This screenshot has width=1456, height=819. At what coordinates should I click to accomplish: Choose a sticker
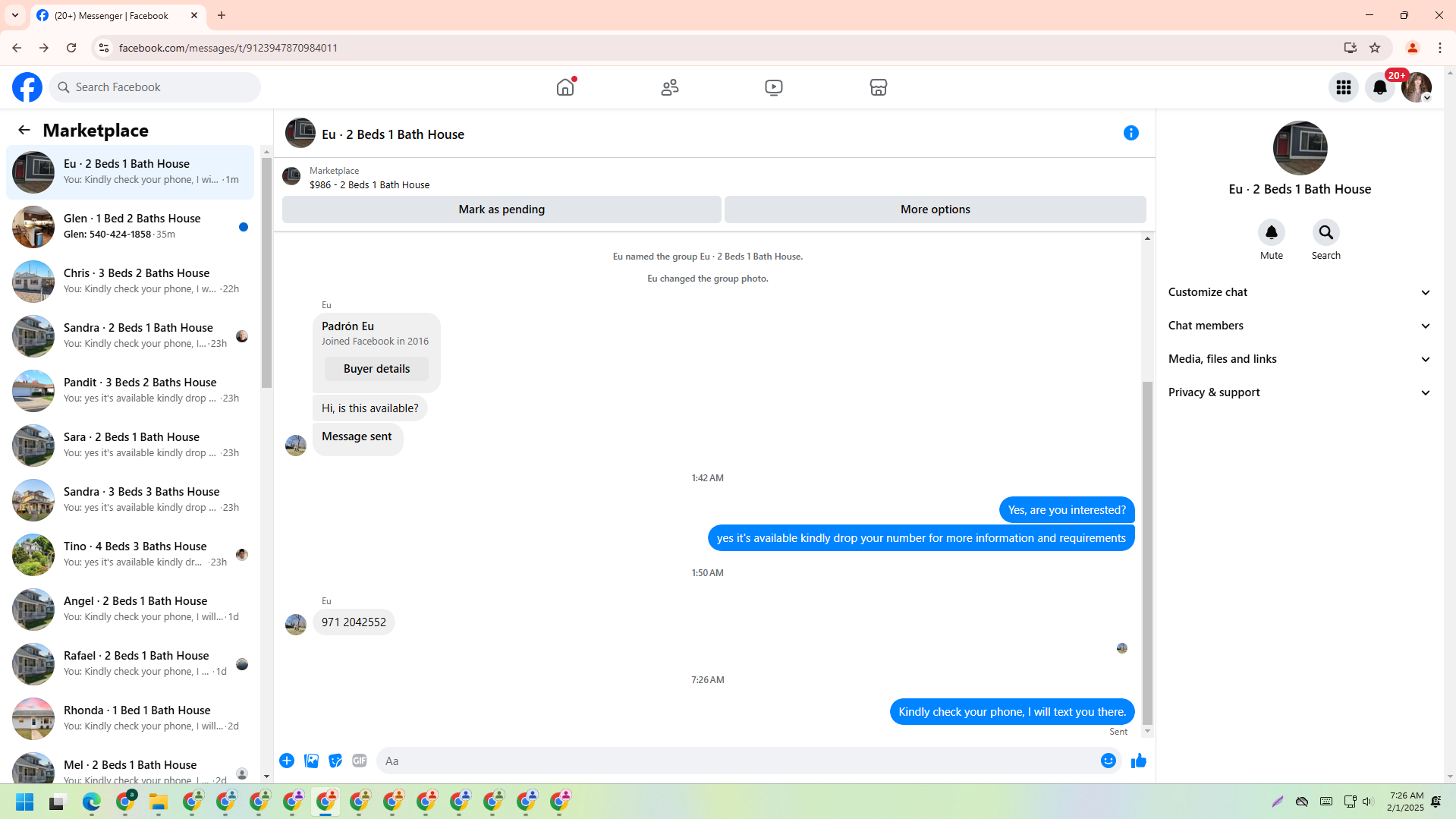[335, 761]
